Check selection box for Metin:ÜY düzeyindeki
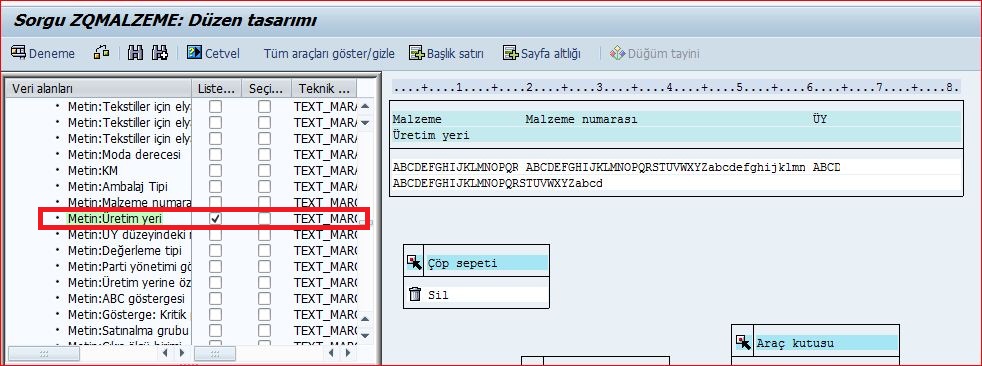This screenshot has width=982, height=366. pos(265,234)
